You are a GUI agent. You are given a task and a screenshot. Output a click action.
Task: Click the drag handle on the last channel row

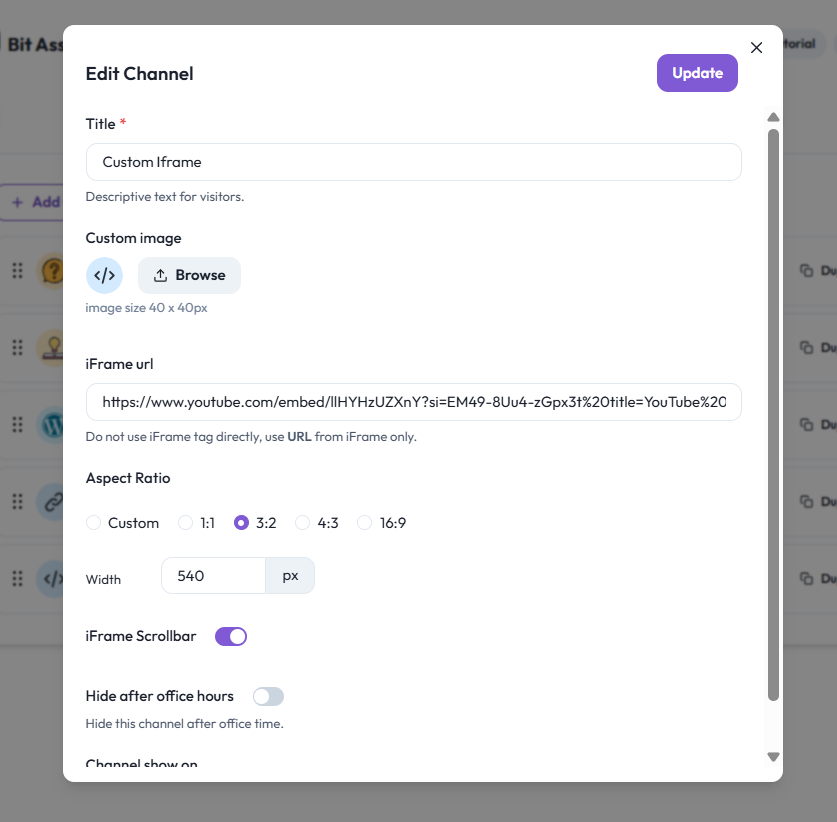(x=17, y=578)
